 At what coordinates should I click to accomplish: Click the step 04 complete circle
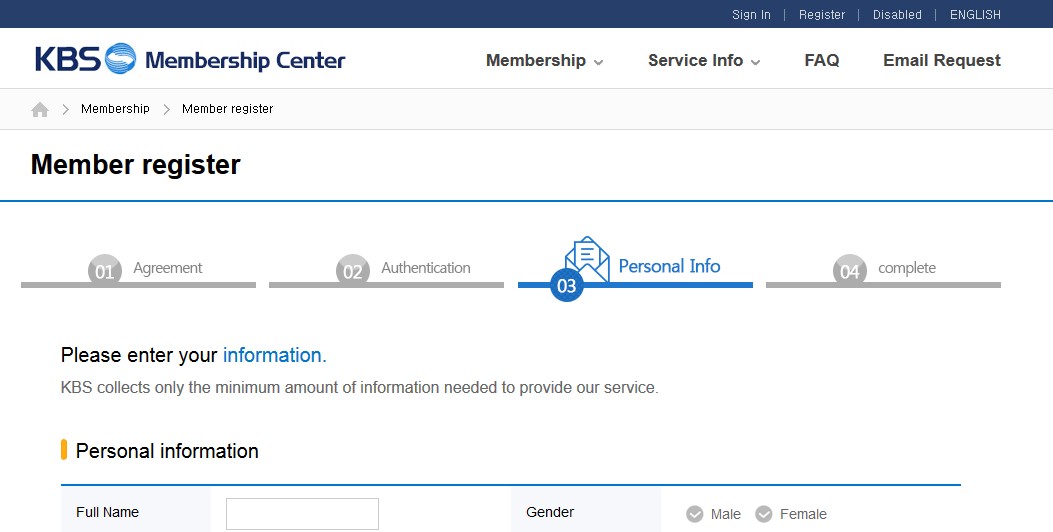849,270
